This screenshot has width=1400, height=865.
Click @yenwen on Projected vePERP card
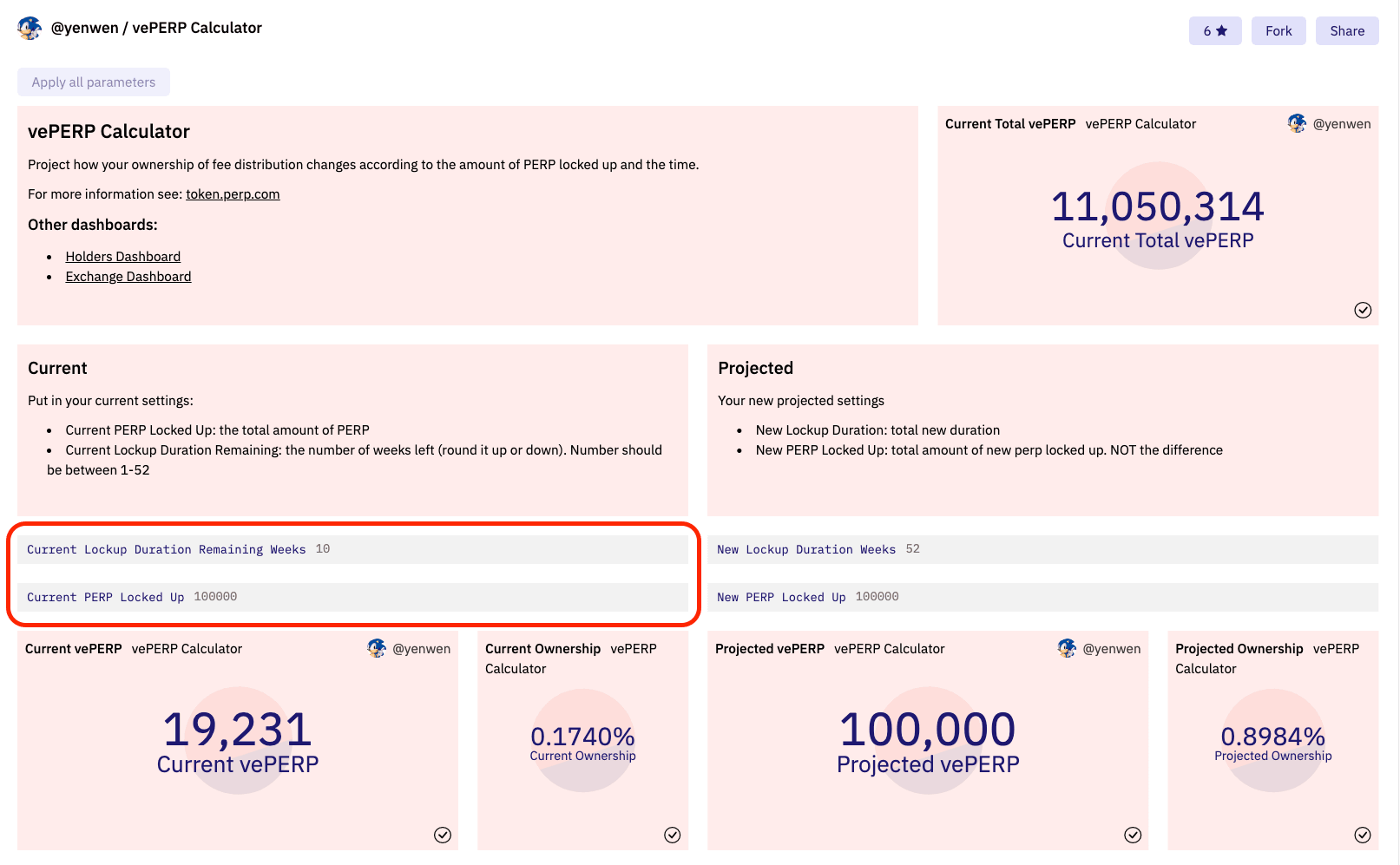tap(1112, 649)
